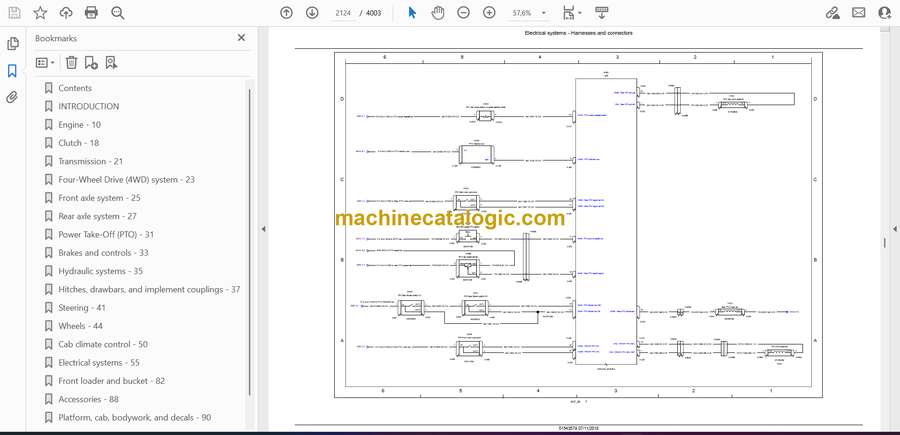Click the Print file icon
This screenshot has height=435, width=900.
(x=92, y=13)
